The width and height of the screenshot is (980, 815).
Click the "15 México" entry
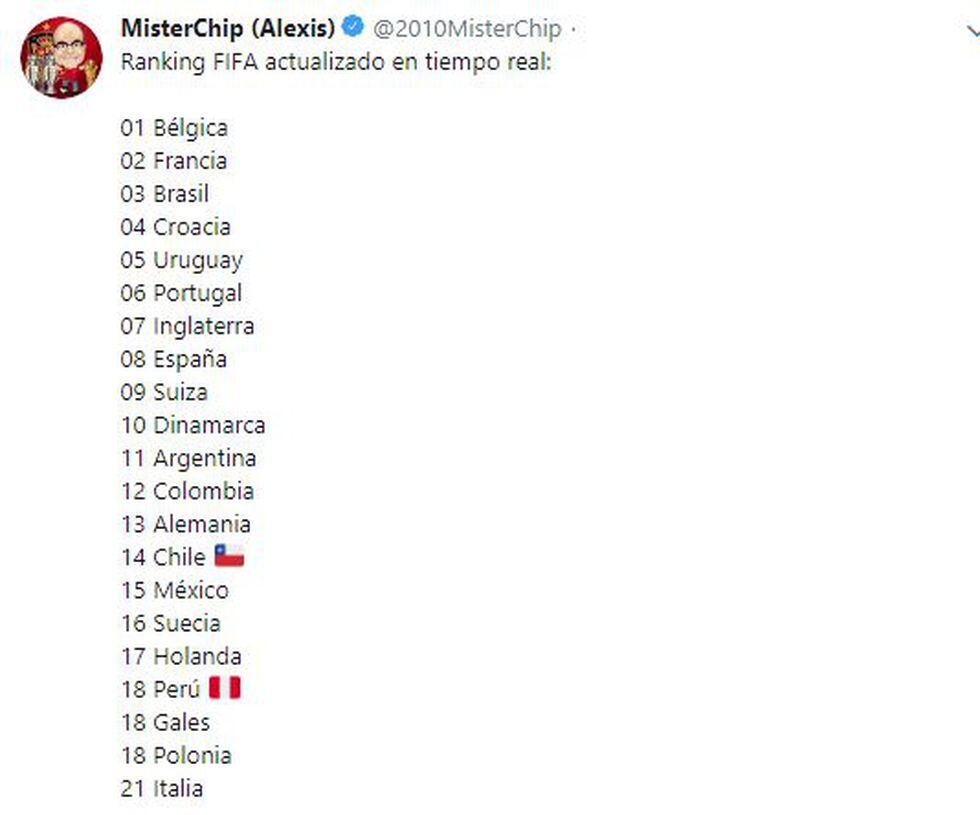[175, 590]
